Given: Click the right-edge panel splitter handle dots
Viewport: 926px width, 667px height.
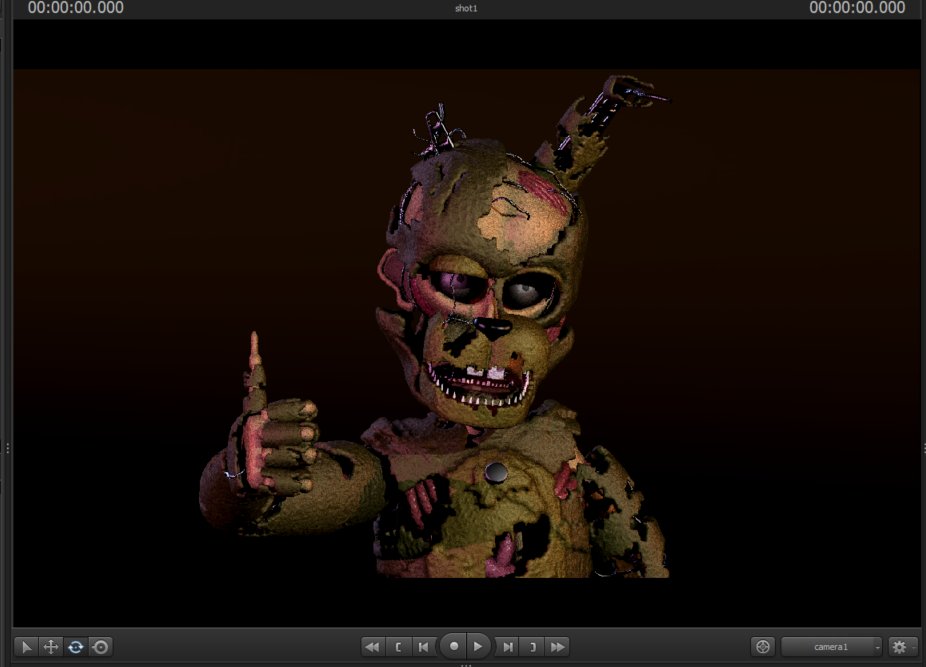Looking at the screenshot, I should click(x=924, y=448).
